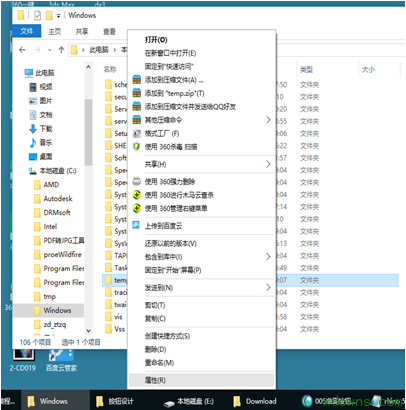Sort by the 名称 column header
406x410 pixels.
[x=110, y=69]
